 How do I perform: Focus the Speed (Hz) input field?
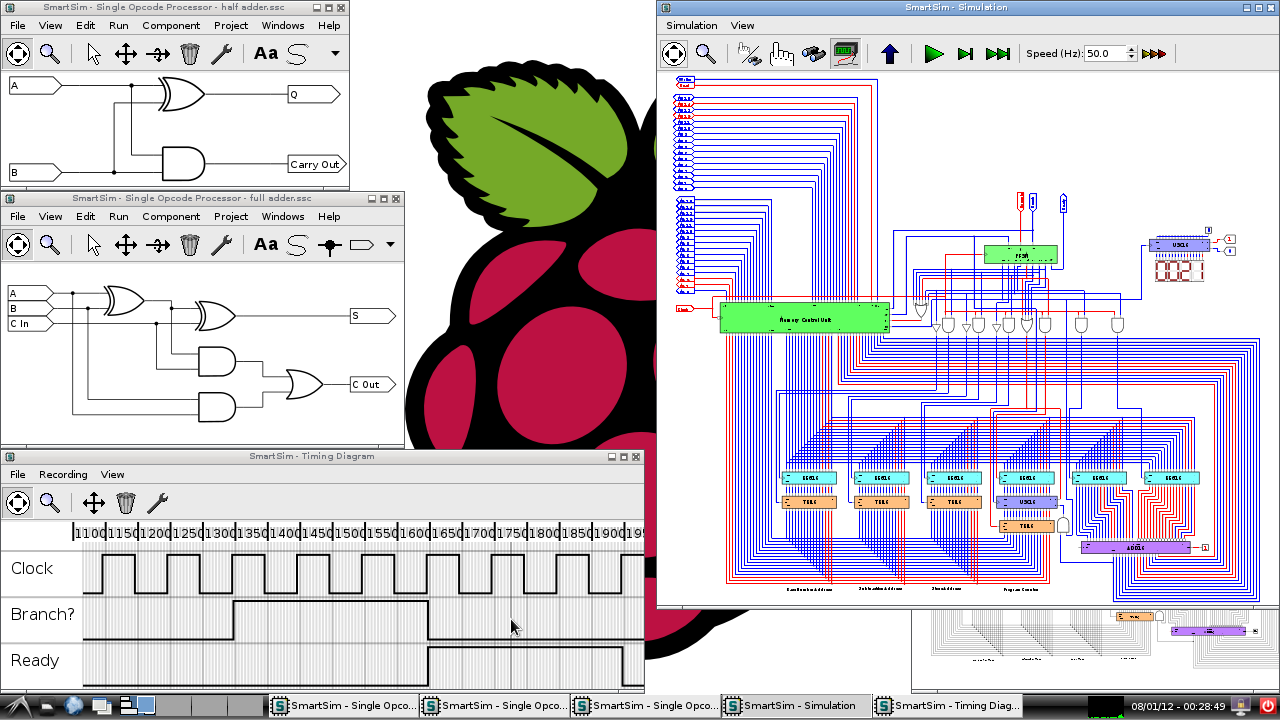point(1105,53)
